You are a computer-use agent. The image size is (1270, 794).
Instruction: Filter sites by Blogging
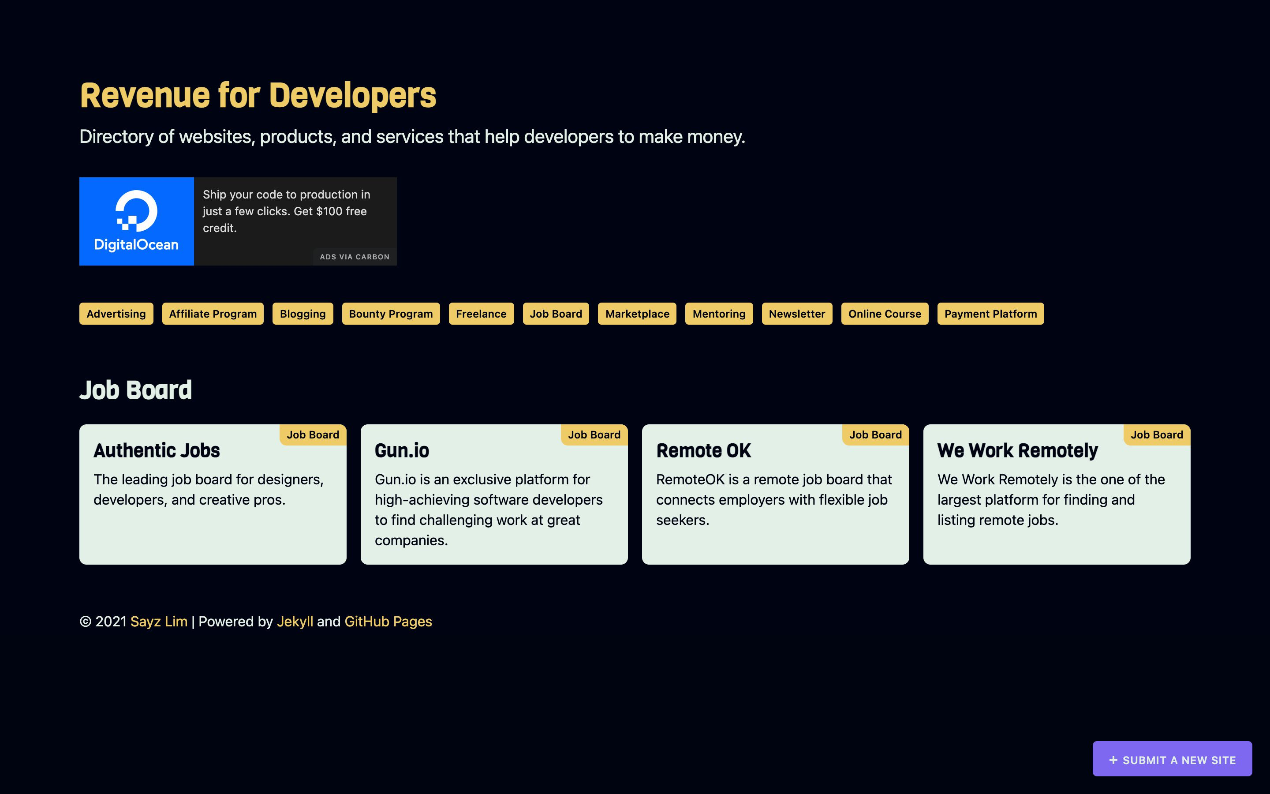click(x=302, y=313)
